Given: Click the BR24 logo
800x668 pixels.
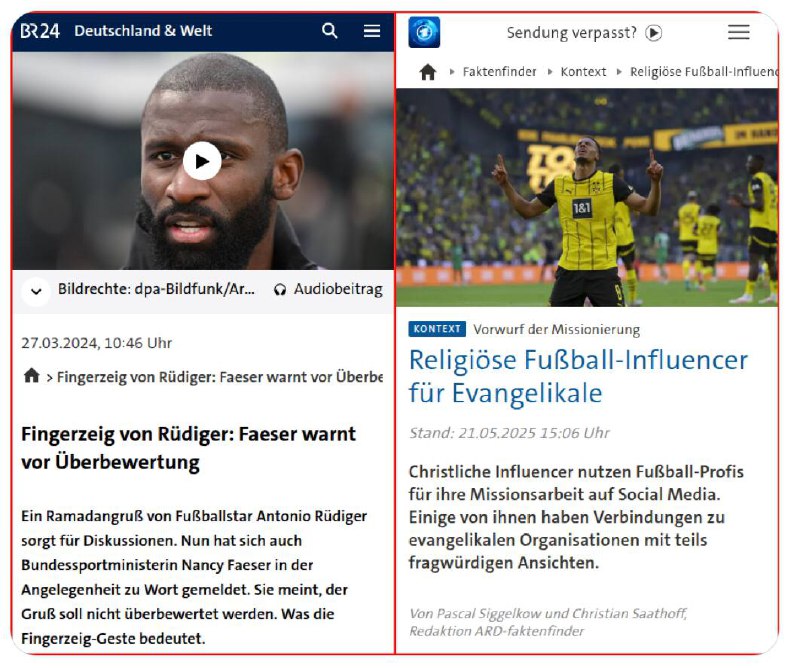Looking at the screenshot, I should click(x=40, y=31).
